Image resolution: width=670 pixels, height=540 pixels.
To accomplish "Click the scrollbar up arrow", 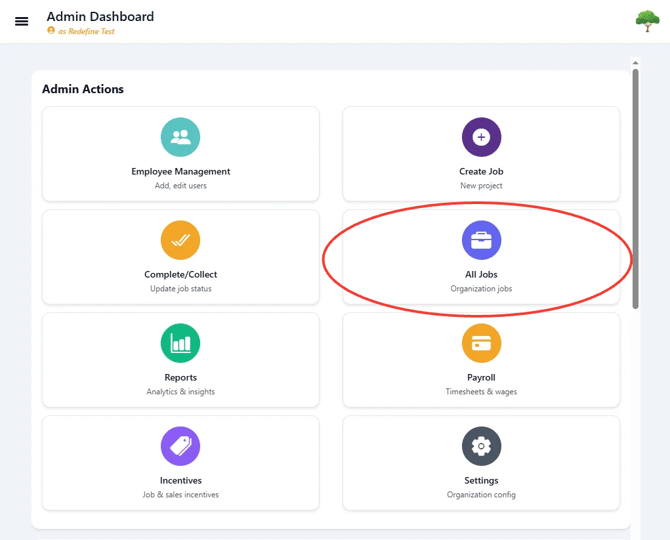I will [x=635, y=63].
